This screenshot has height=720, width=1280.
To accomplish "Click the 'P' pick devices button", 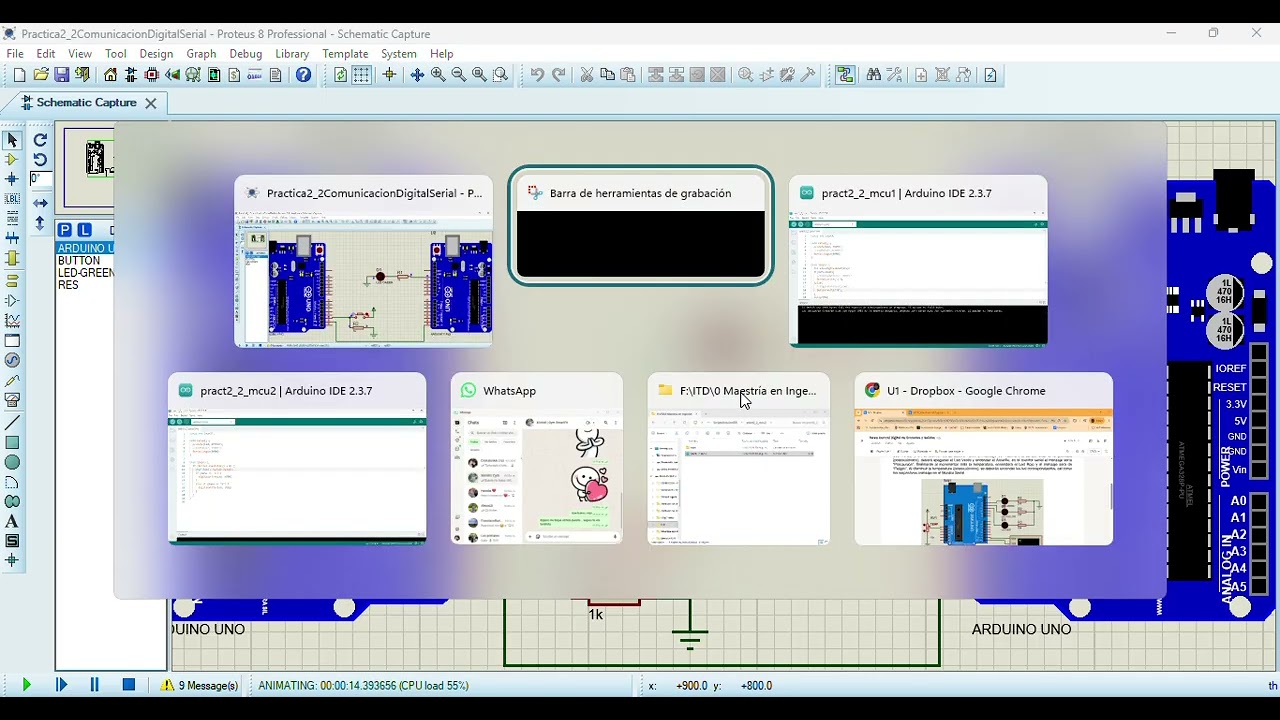I will (x=65, y=230).
